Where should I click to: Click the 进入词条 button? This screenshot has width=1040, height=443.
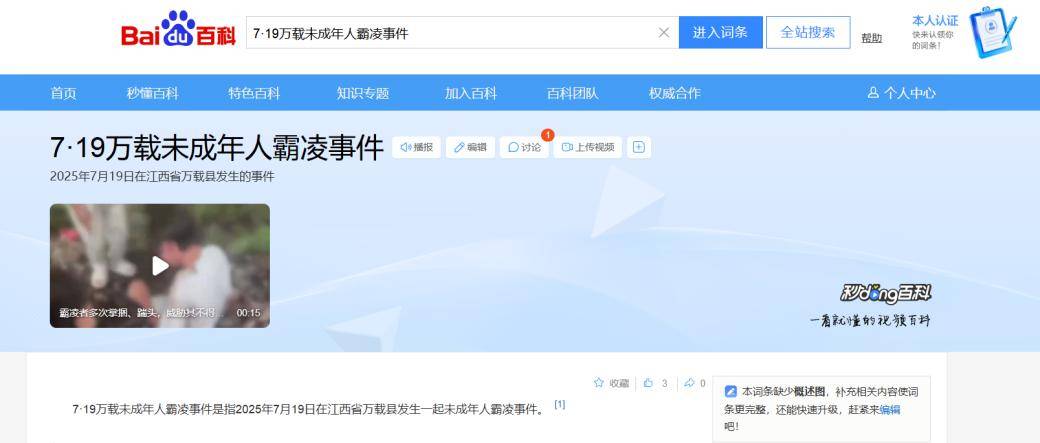point(720,32)
